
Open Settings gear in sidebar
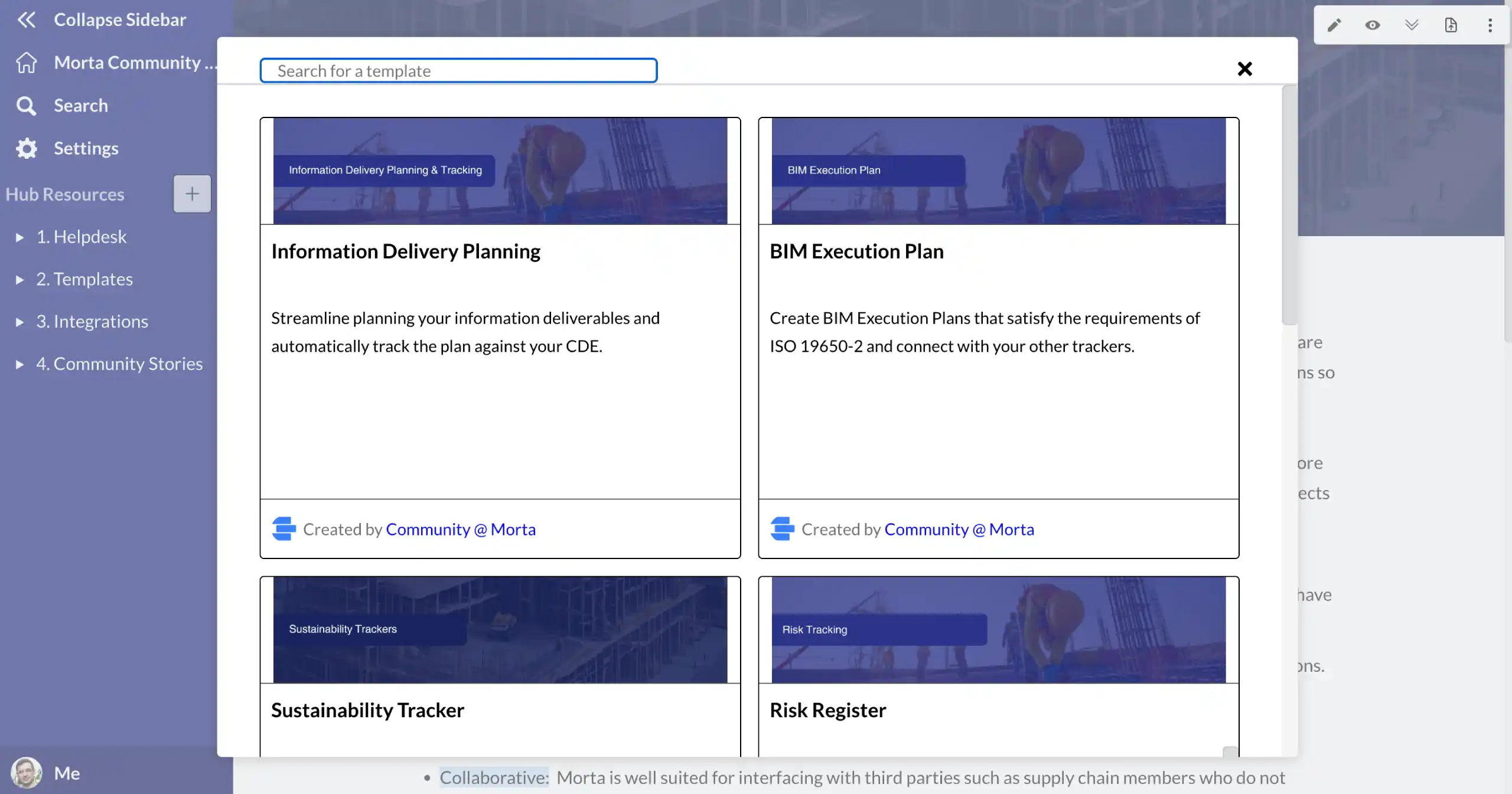pyautogui.click(x=26, y=148)
